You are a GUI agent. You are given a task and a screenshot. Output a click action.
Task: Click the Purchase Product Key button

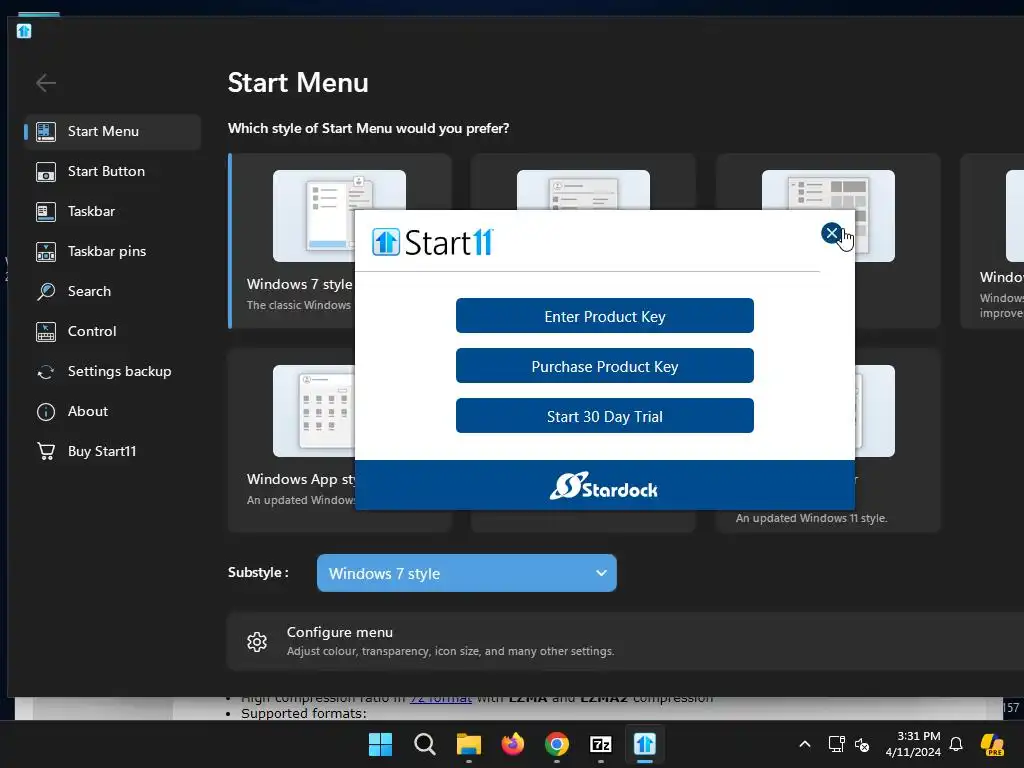click(x=605, y=366)
